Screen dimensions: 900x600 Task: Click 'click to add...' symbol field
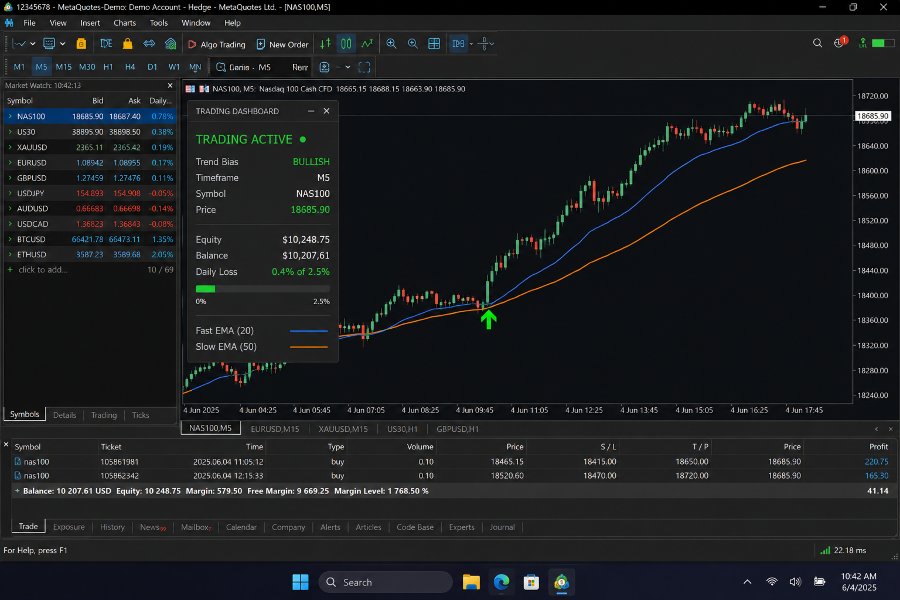pyautogui.click(x=42, y=270)
